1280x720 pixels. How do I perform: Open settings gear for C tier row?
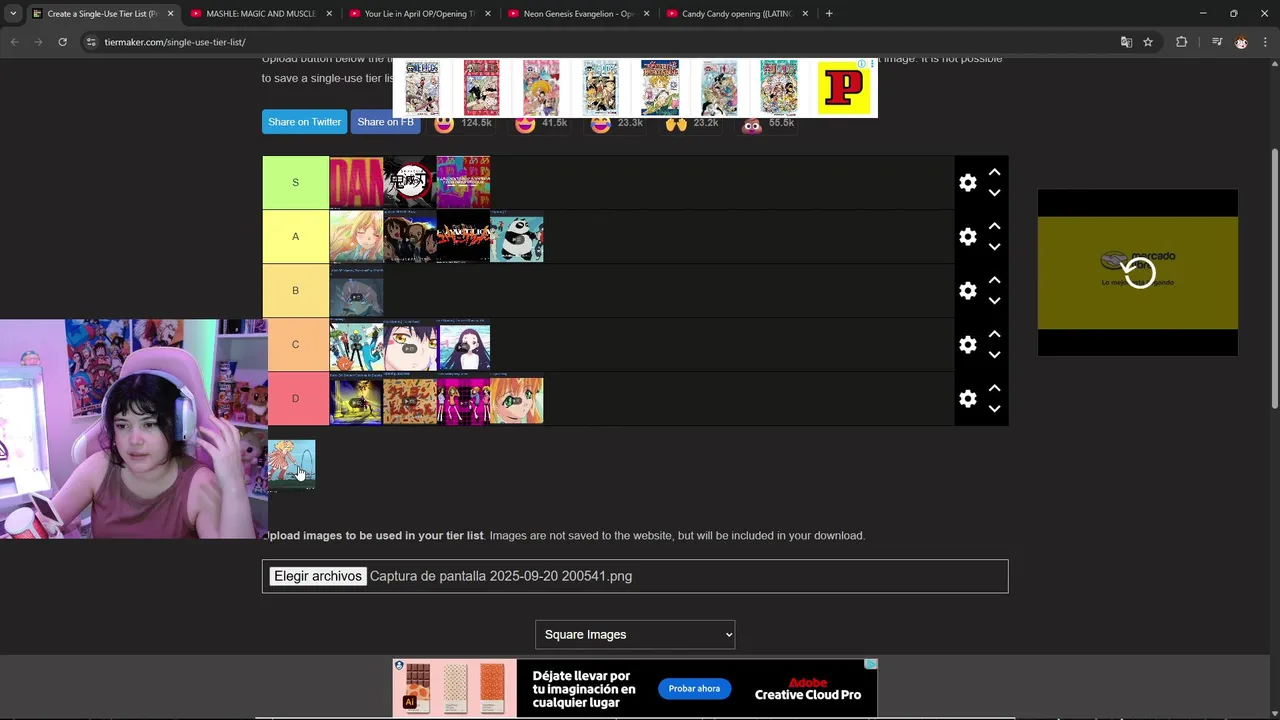967,345
